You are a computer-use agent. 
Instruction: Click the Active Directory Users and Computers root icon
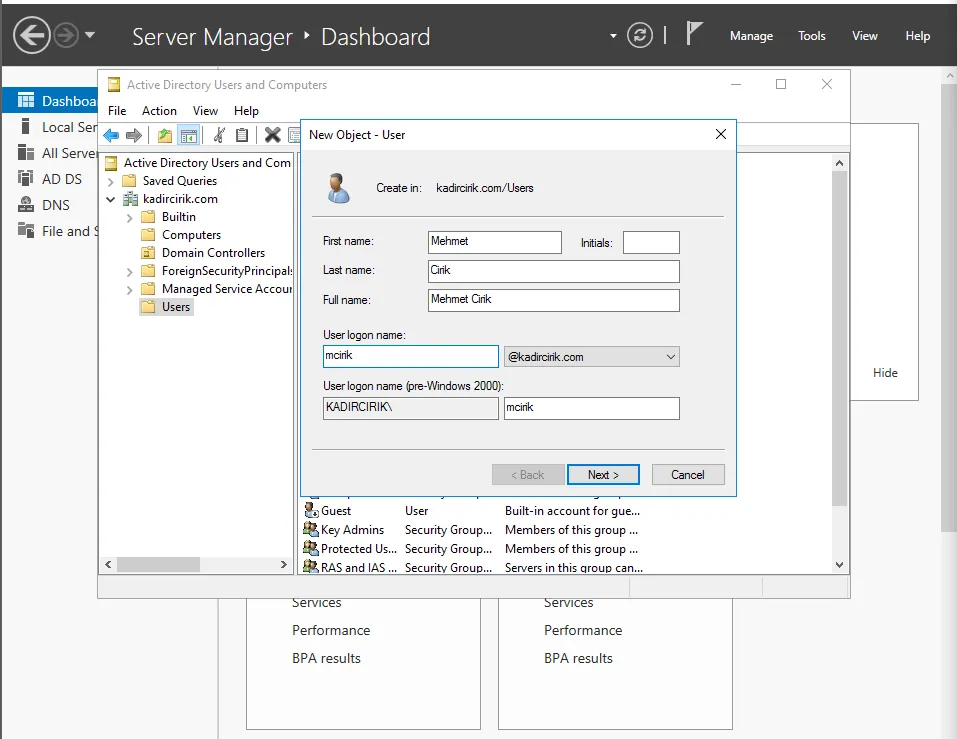pyautogui.click(x=111, y=163)
